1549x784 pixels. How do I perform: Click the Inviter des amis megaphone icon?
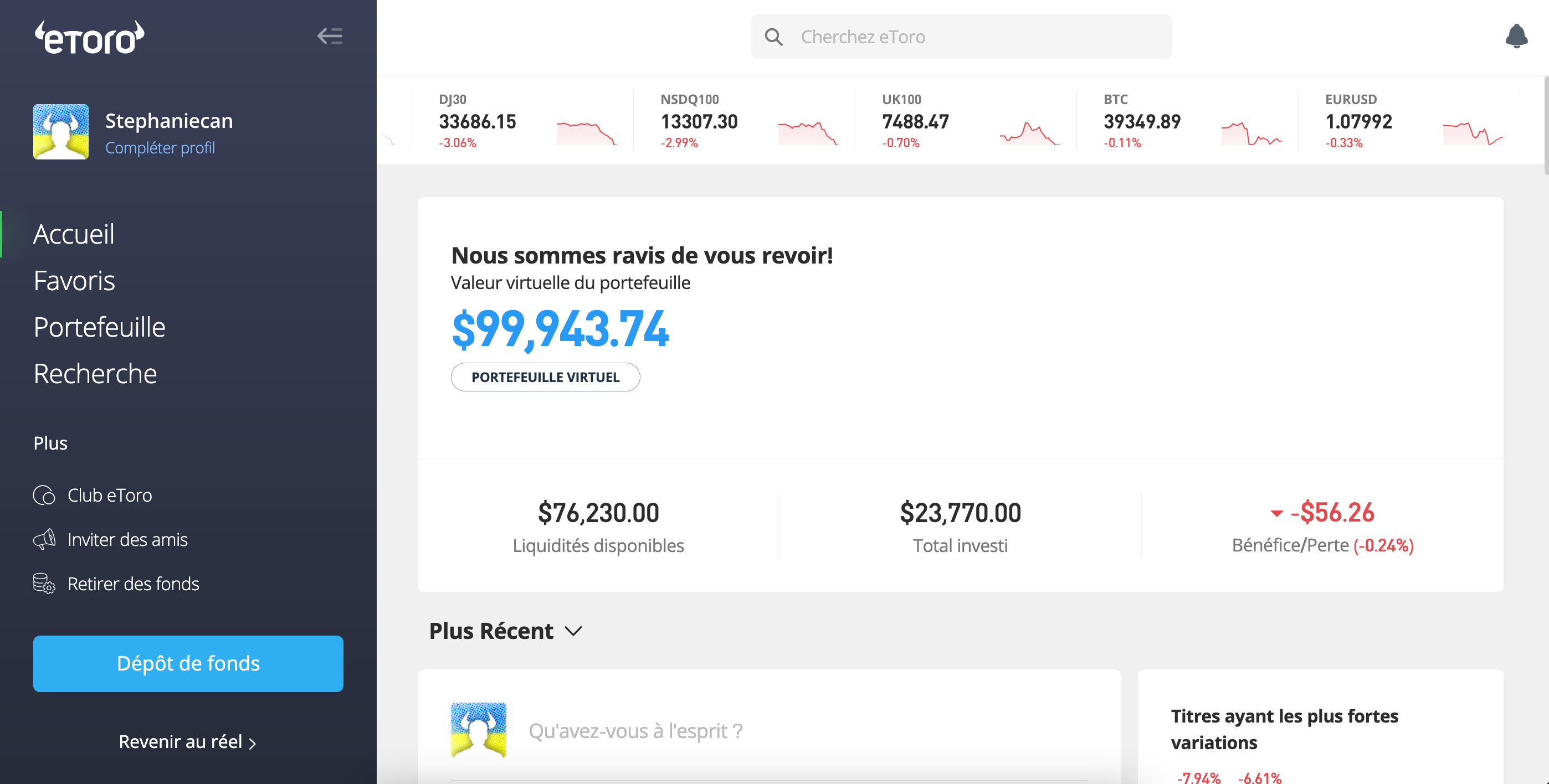click(x=44, y=539)
